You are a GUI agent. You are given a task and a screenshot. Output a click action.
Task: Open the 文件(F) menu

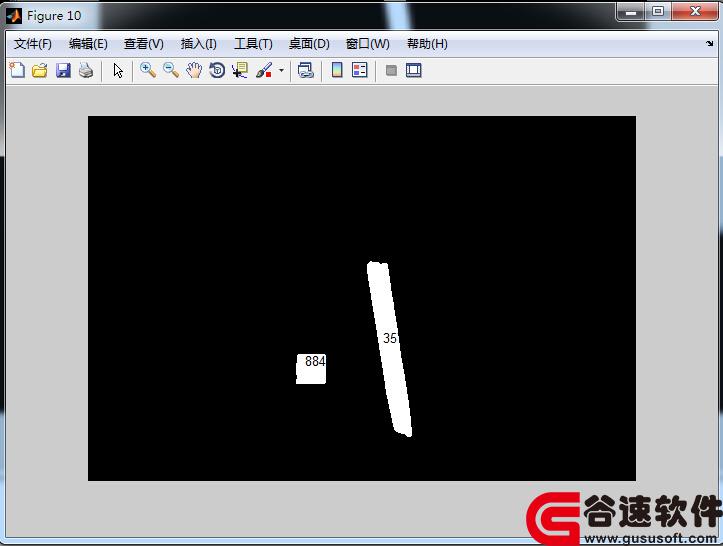click(33, 44)
